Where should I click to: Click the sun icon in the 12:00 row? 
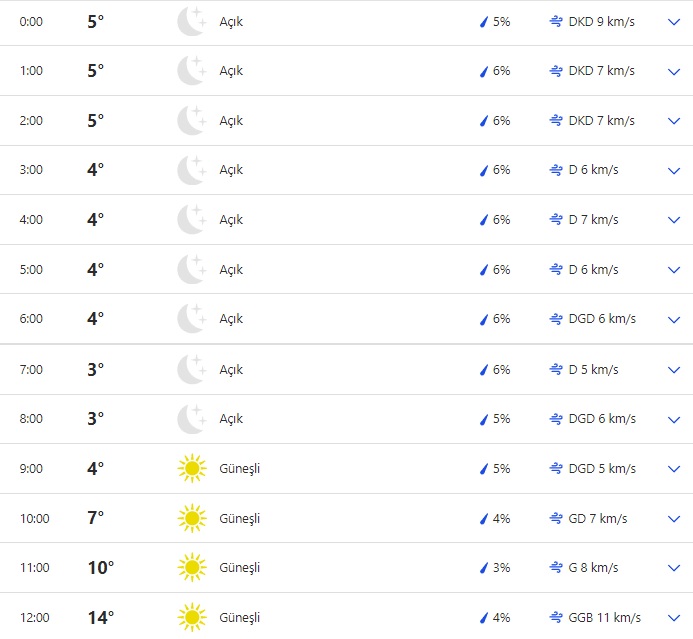(191, 617)
